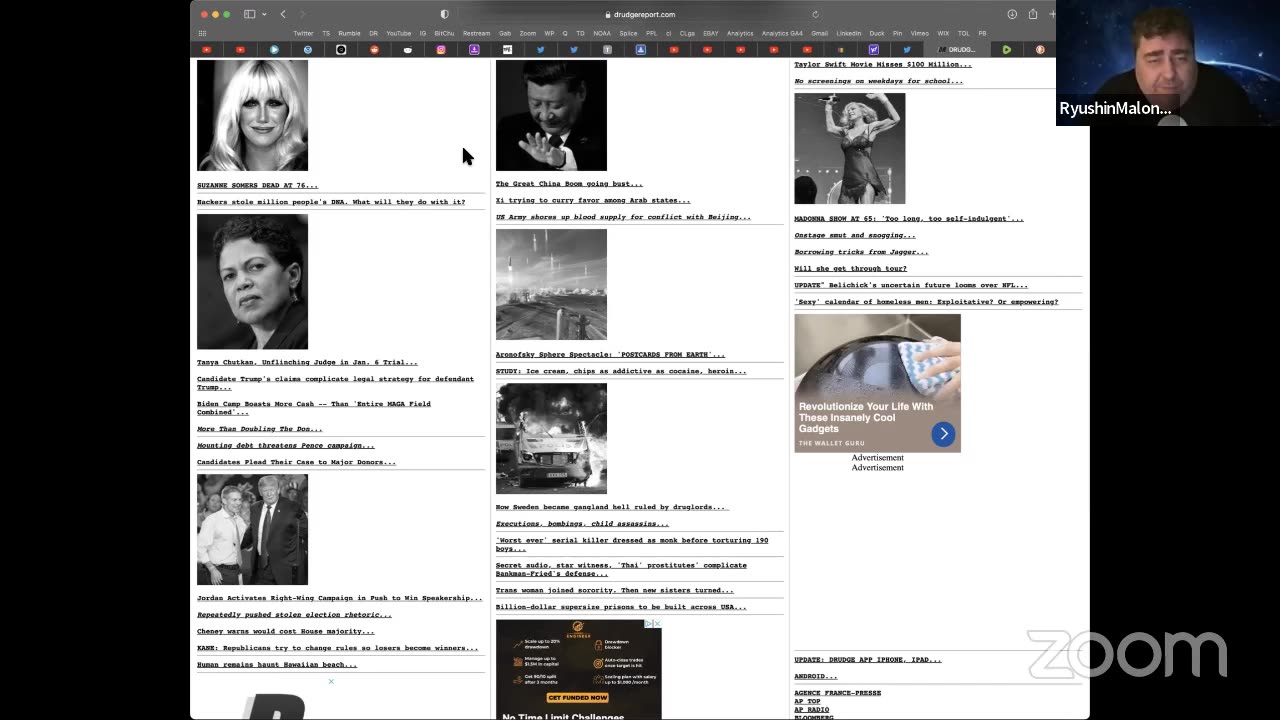Image resolution: width=1280 pixels, height=720 pixels.
Task: Open the EBAY bookmark
Action: click(x=711, y=33)
